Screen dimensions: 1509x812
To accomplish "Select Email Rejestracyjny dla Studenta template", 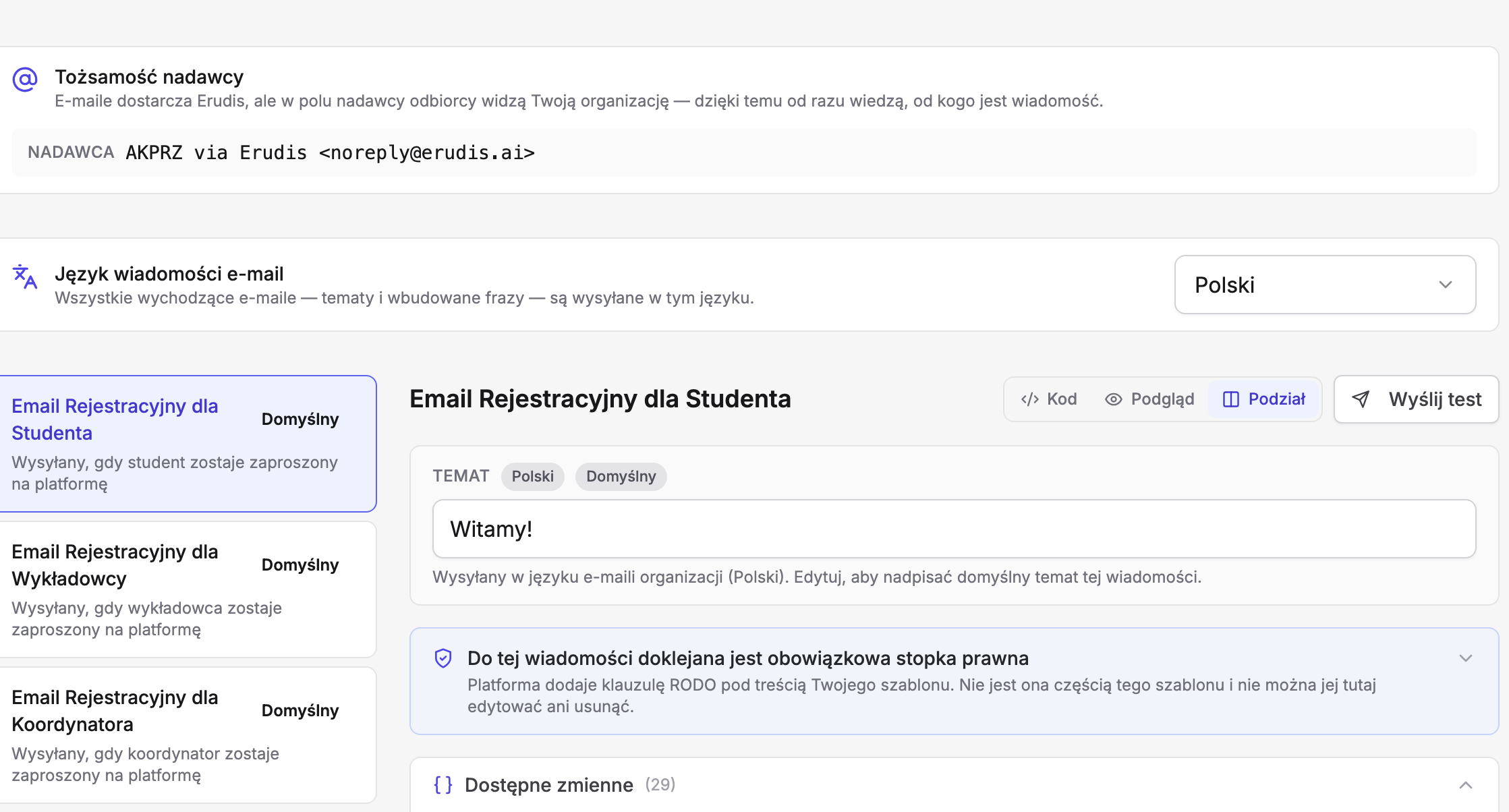I will point(188,444).
